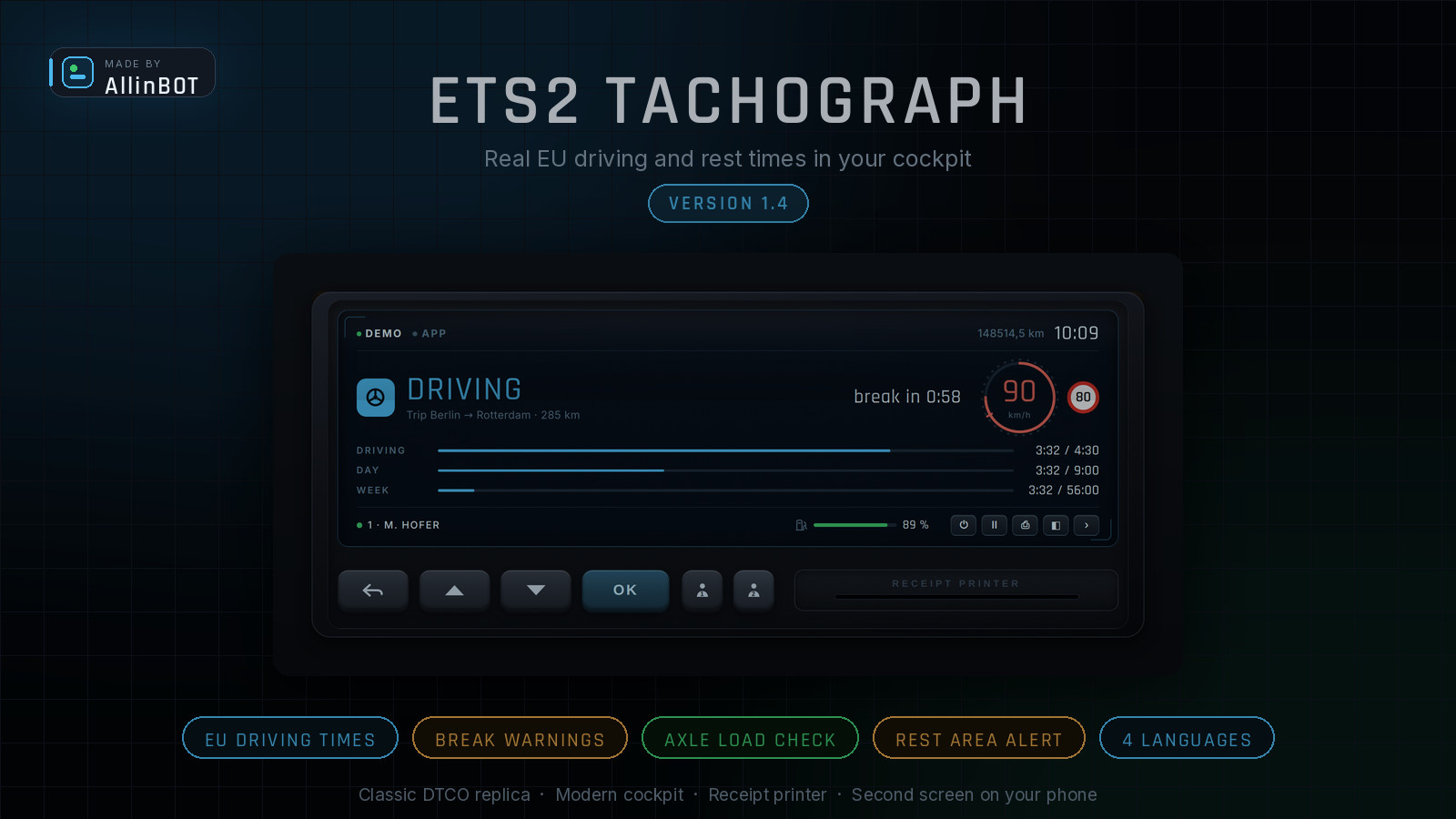The image size is (1456, 819).
Task: Click the 'Modern cockpit' text
Action: pyautogui.click(x=620, y=794)
